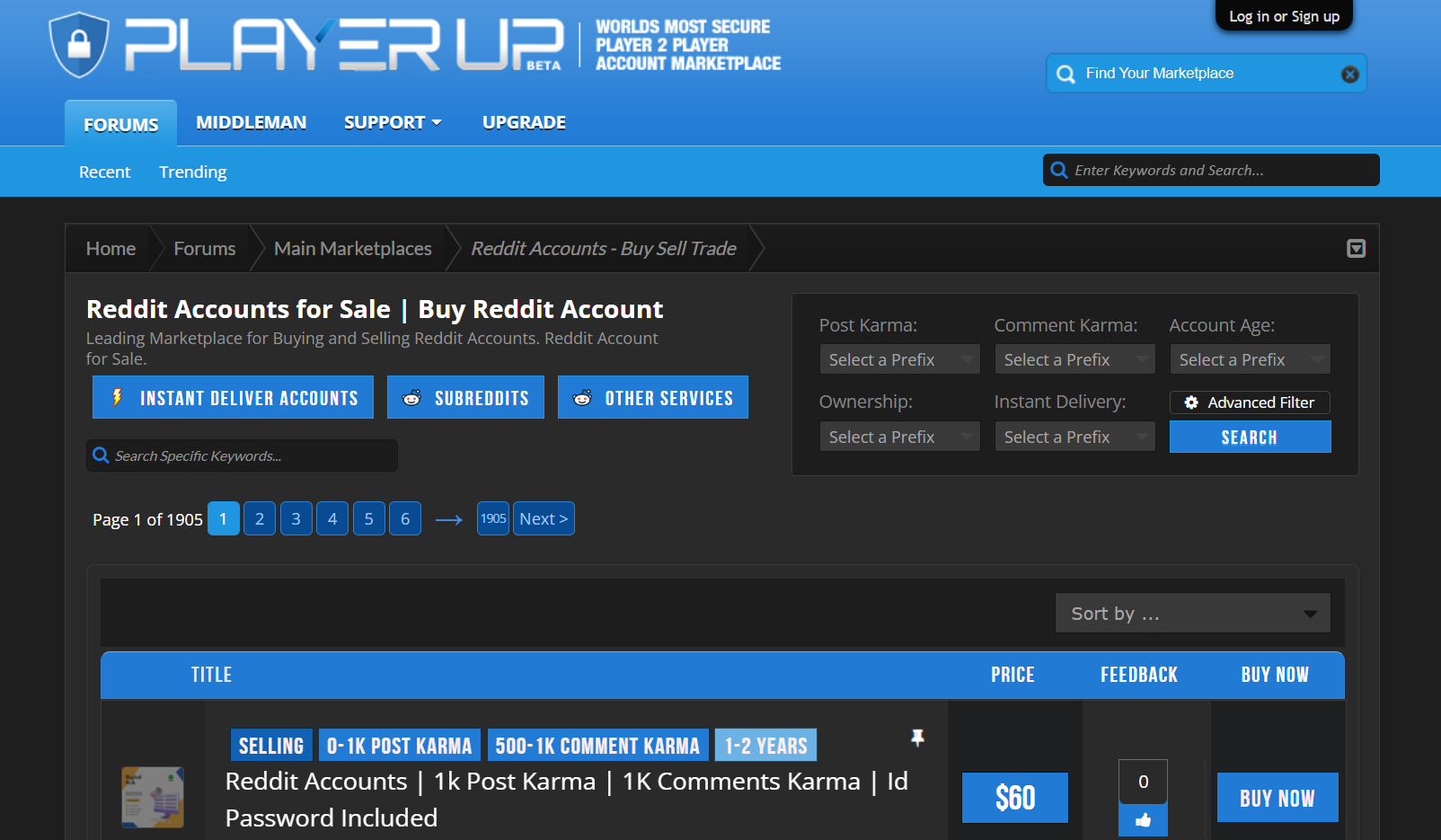Image resolution: width=1441 pixels, height=840 pixels.
Task: Open the Post Karma prefix dropdown
Action: [x=899, y=359]
